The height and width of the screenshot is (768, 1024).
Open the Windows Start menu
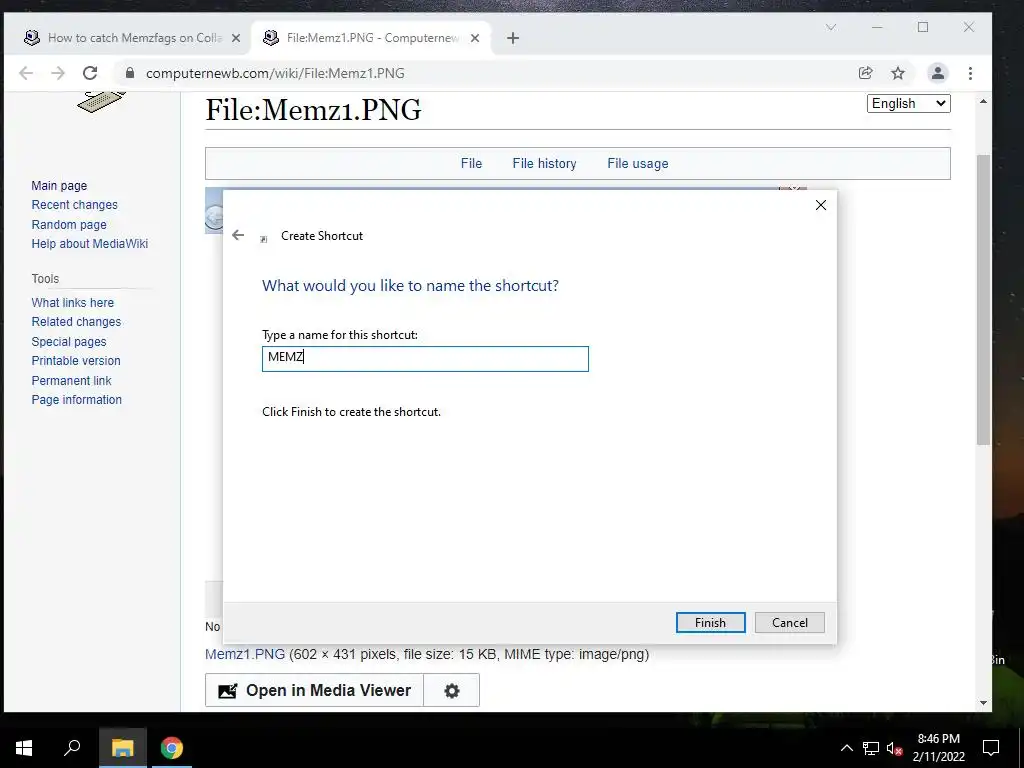click(x=24, y=748)
